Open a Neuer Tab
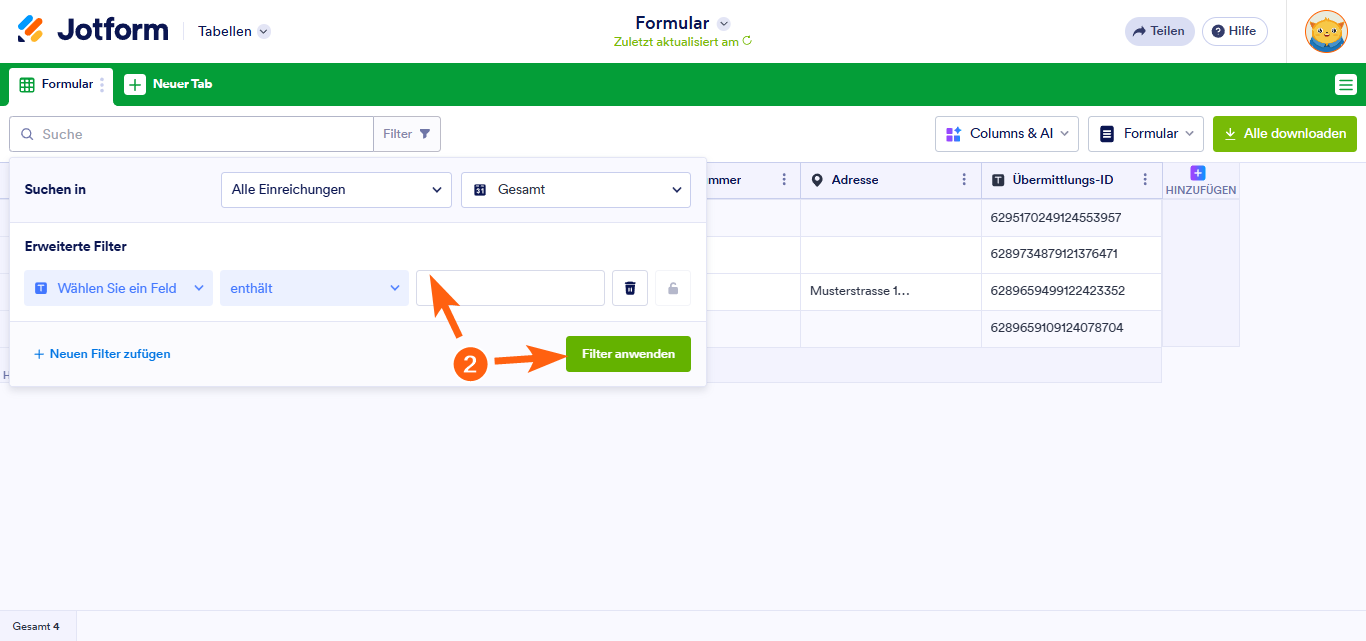Viewport: 1366px width, 641px height. (169, 85)
